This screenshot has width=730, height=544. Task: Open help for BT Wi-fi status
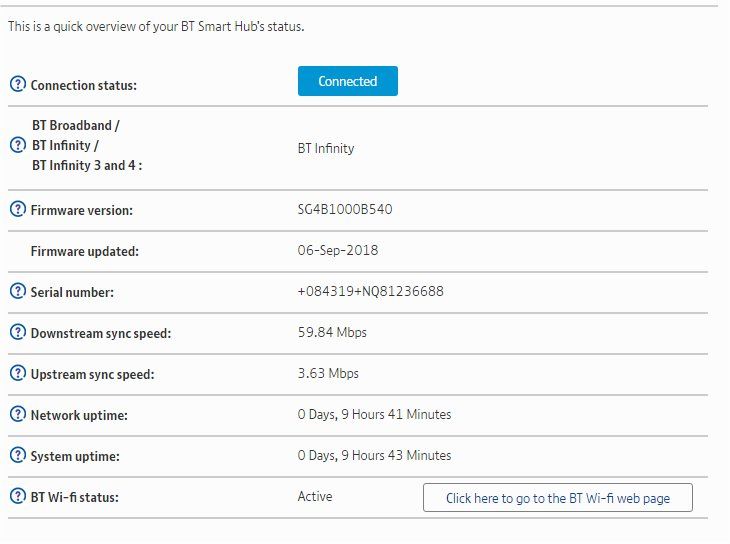[17, 496]
